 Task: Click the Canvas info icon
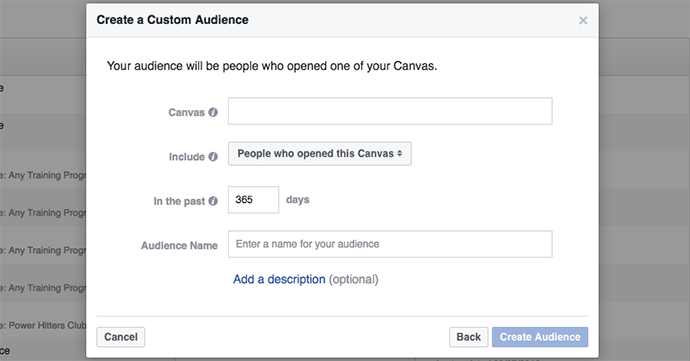click(213, 112)
